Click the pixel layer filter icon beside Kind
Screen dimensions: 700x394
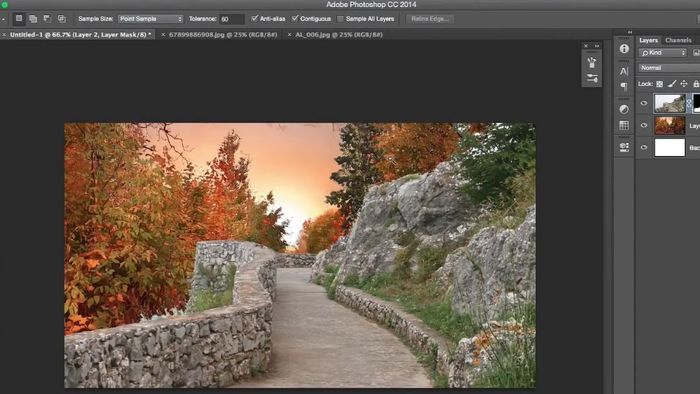tap(696, 53)
